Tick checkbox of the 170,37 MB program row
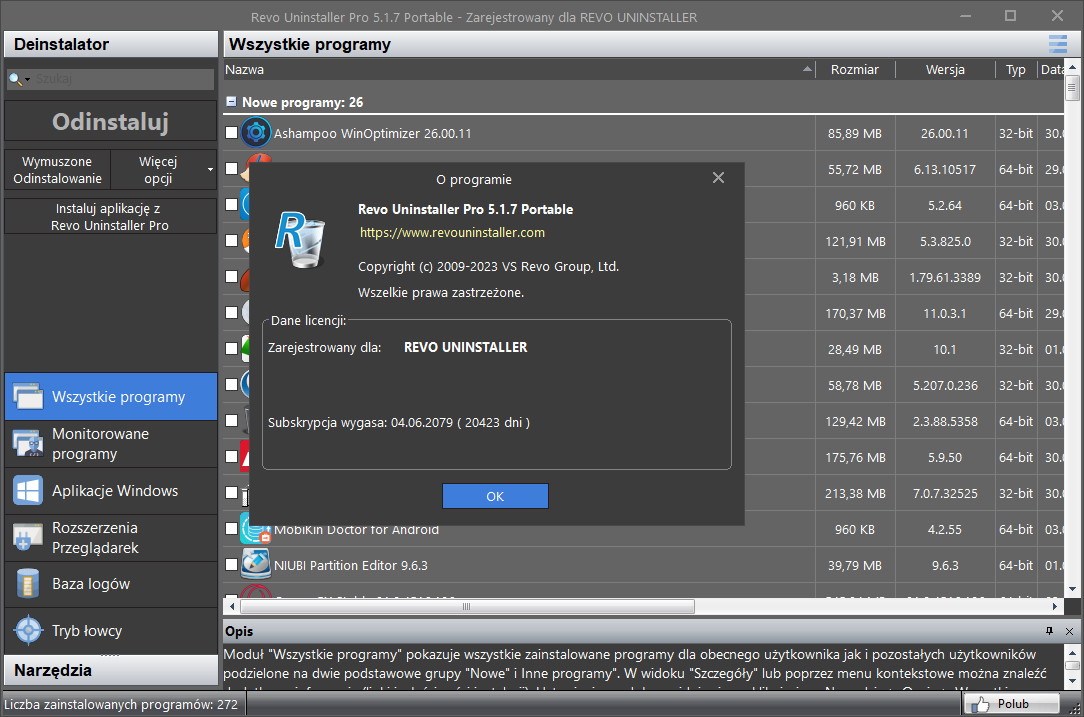Screen dimensions: 1084x717 [232, 312]
